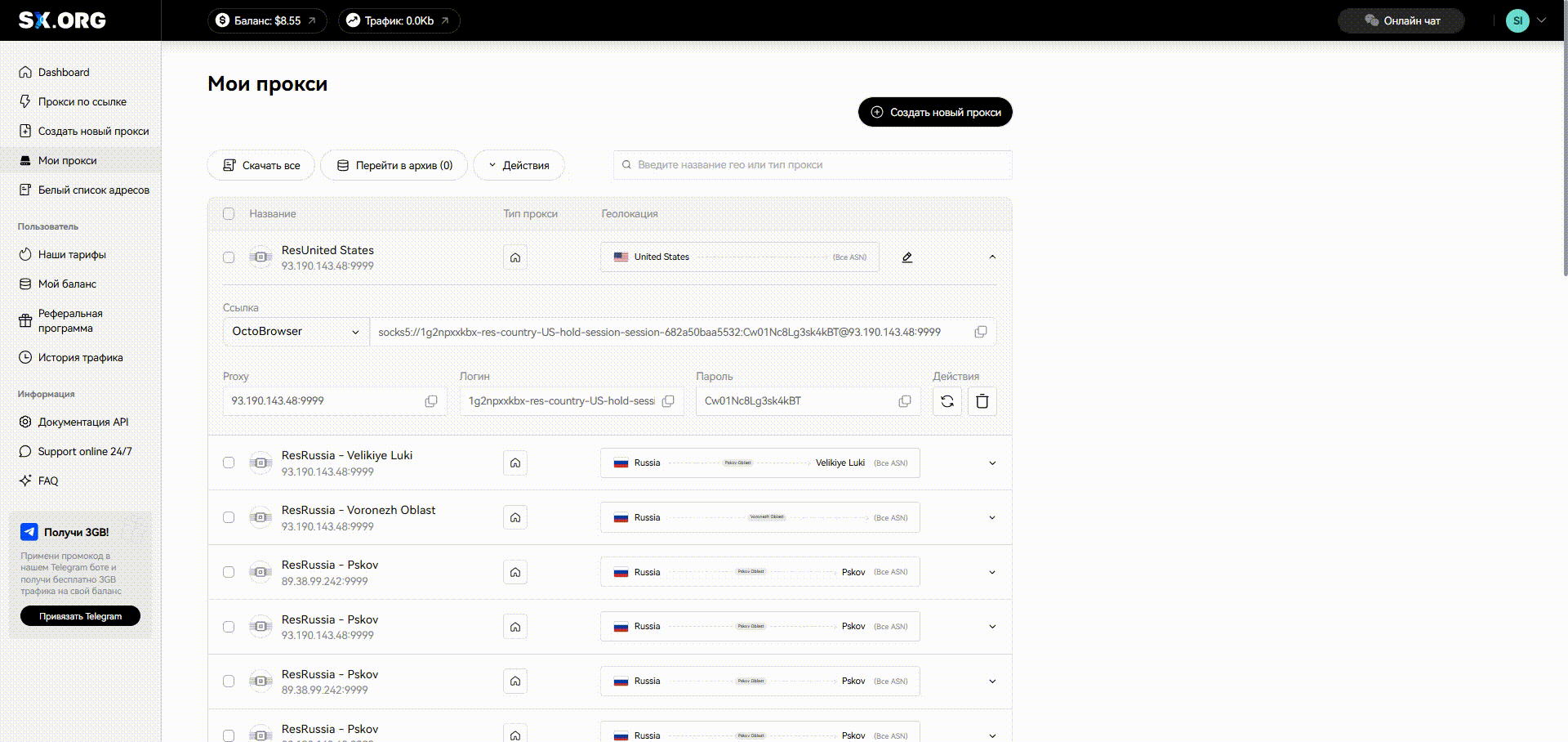Screen dimensions: 1568x742
Task: Open the OctoBrowser format dropdown
Action: [x=295, y=332]
